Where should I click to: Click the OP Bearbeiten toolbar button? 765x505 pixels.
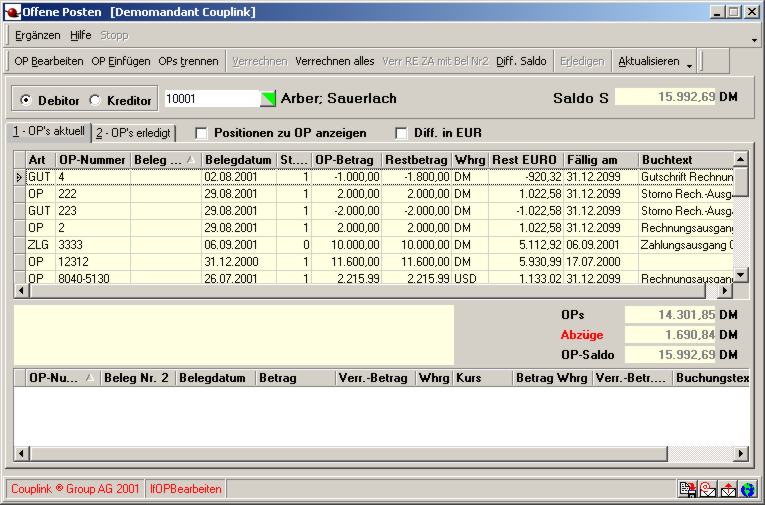[48, 61]
